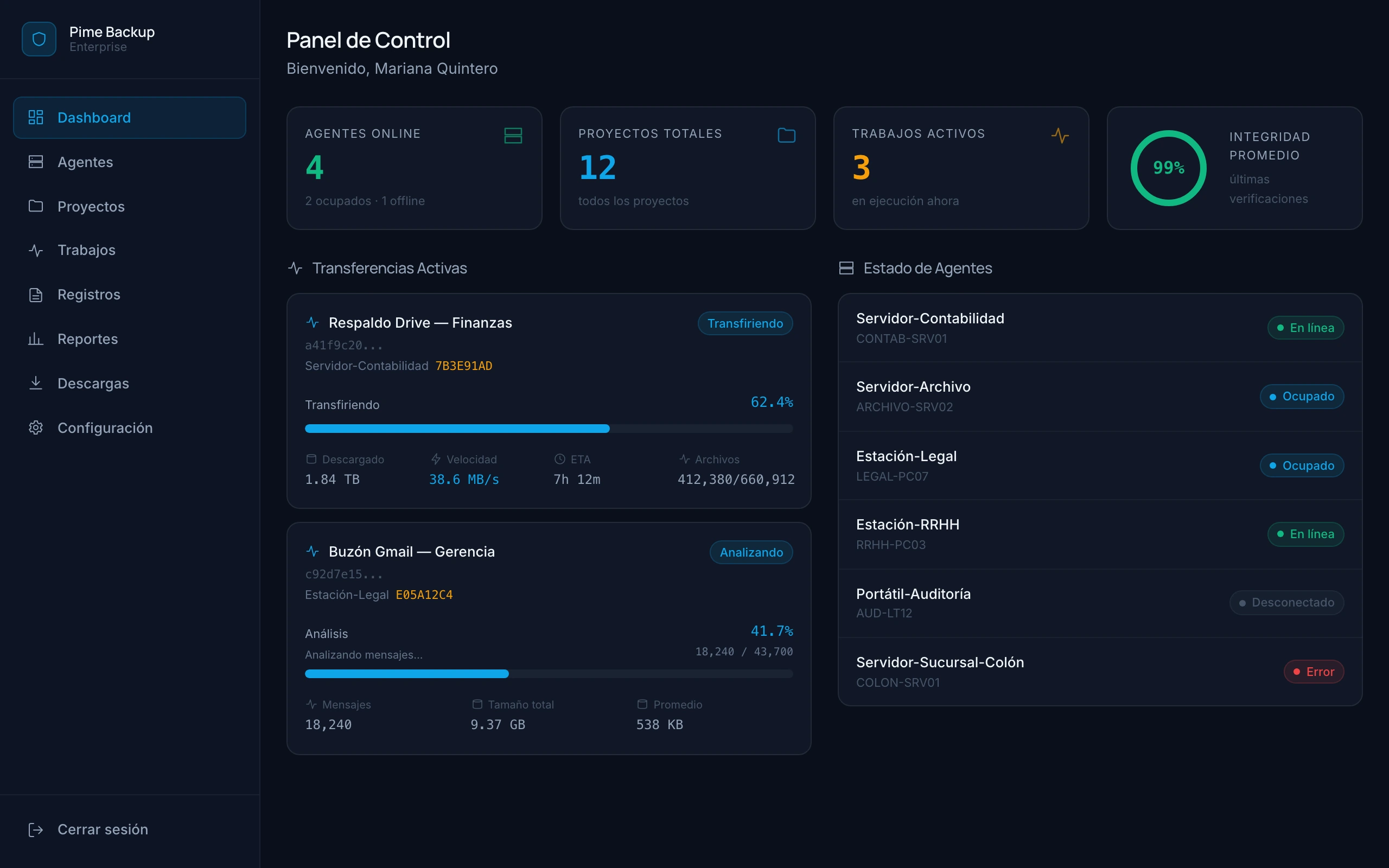Click the clock ETA icon
The height and width of the screenshot is (868, 1389).
(559, 459)
